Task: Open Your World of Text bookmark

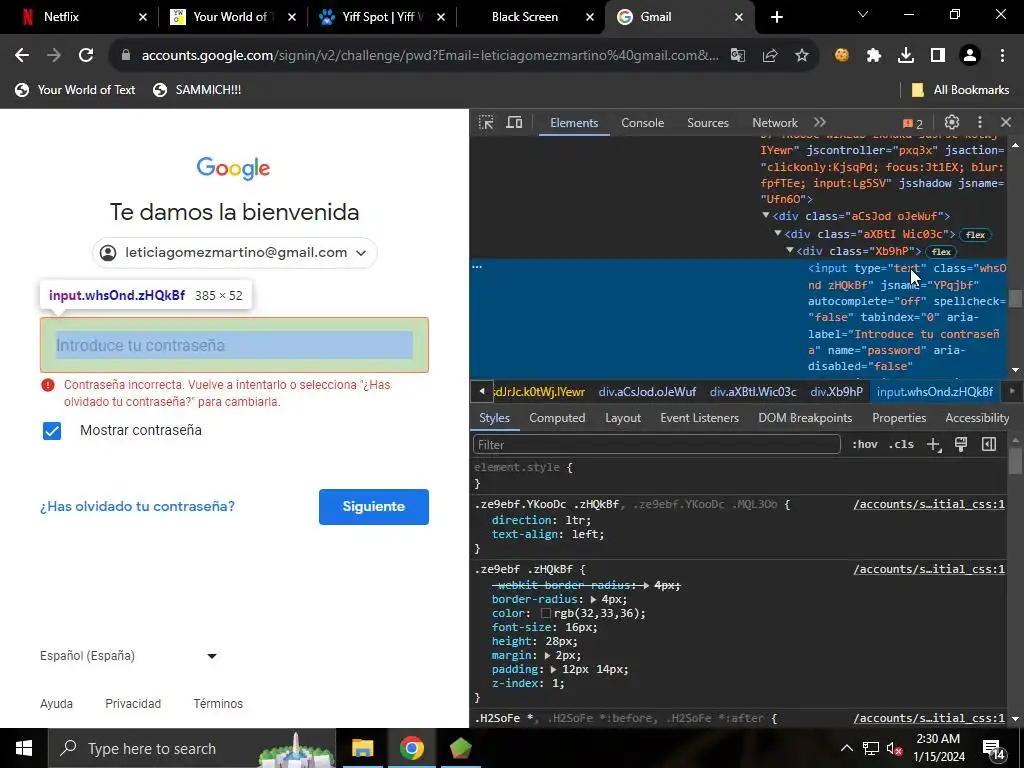Action: click(x=75, y=90)
